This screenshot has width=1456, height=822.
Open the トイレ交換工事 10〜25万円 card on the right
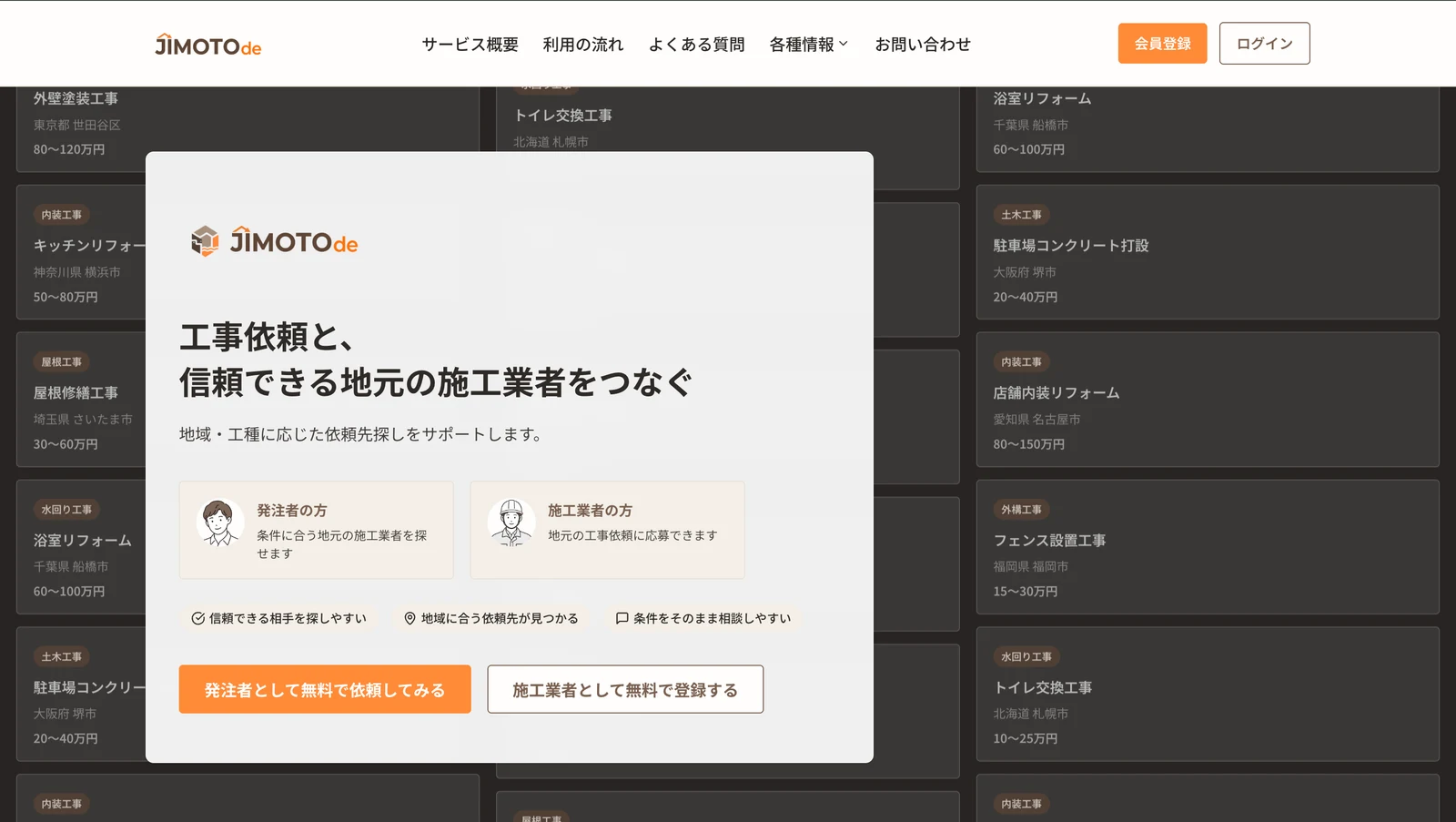coord(1208,694)
